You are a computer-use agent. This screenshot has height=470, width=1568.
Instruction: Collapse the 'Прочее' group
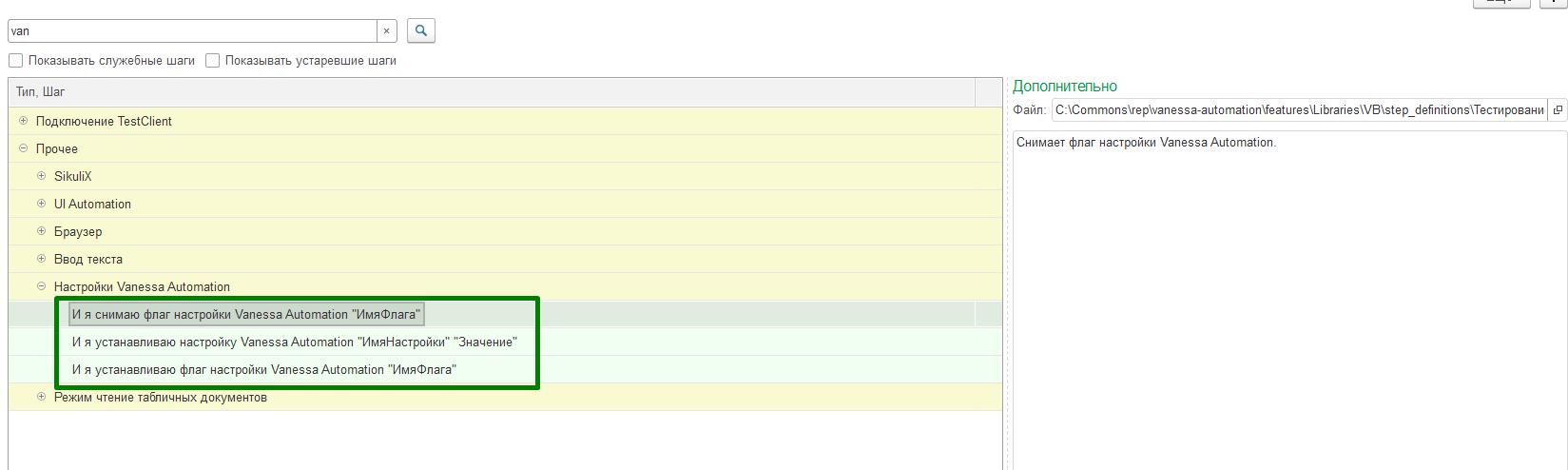24,148
